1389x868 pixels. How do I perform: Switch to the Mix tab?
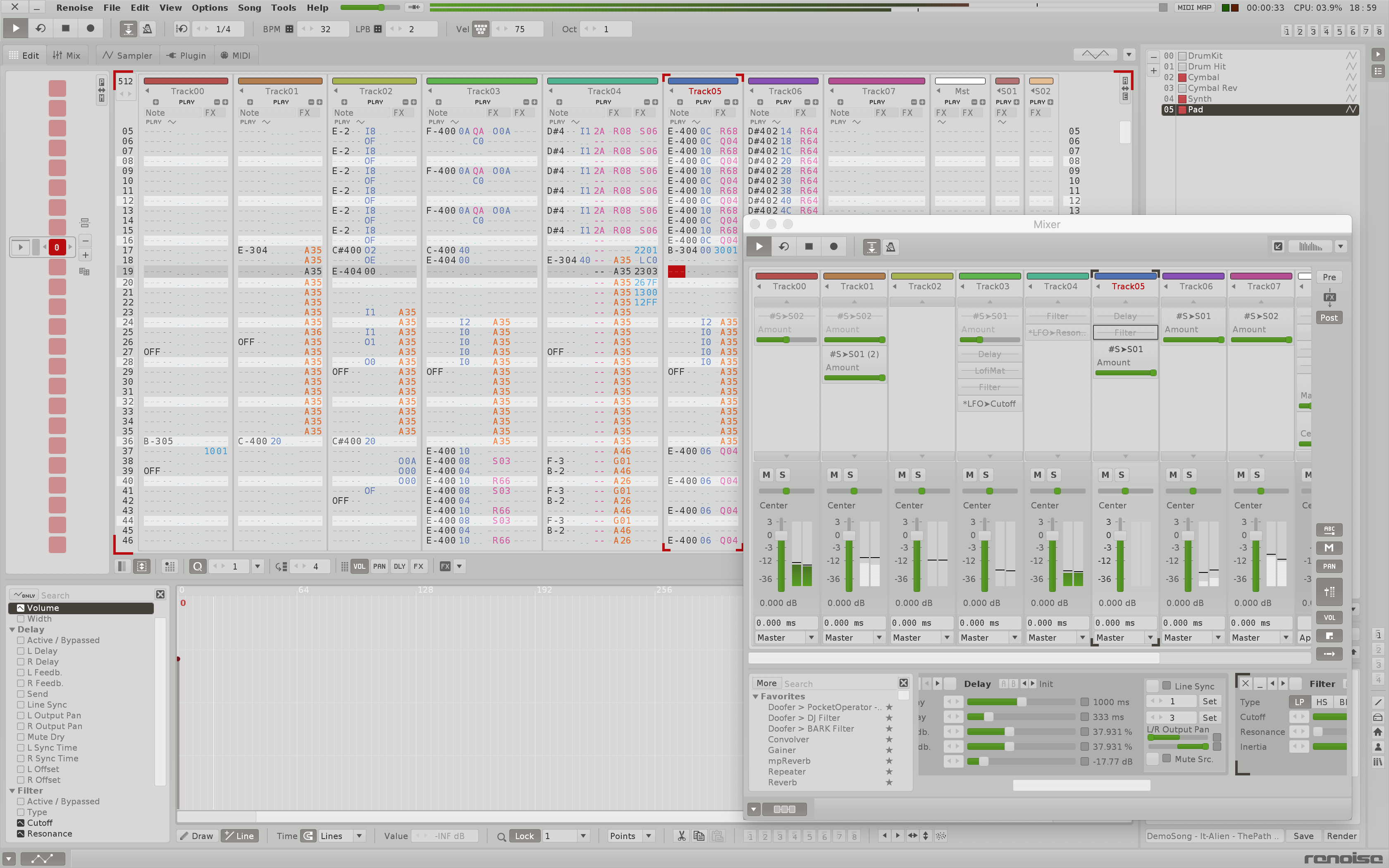[x=67, y=56]
